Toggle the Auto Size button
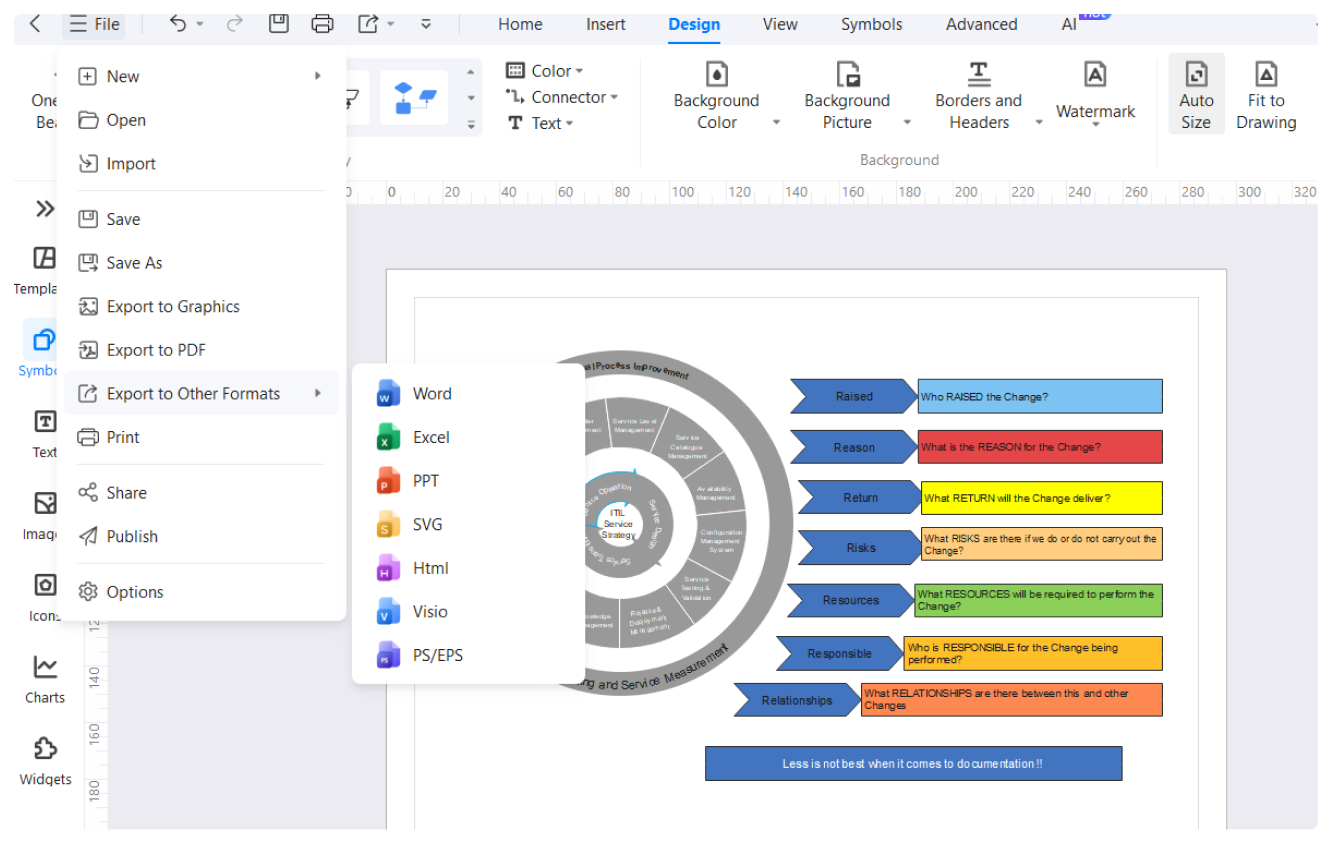 tap(1196, 94)
